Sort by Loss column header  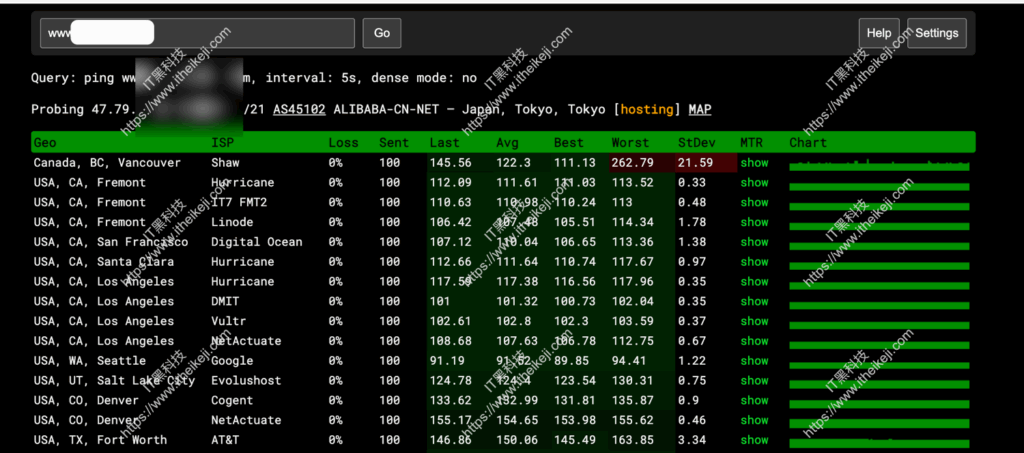click(x=344, y=142)
